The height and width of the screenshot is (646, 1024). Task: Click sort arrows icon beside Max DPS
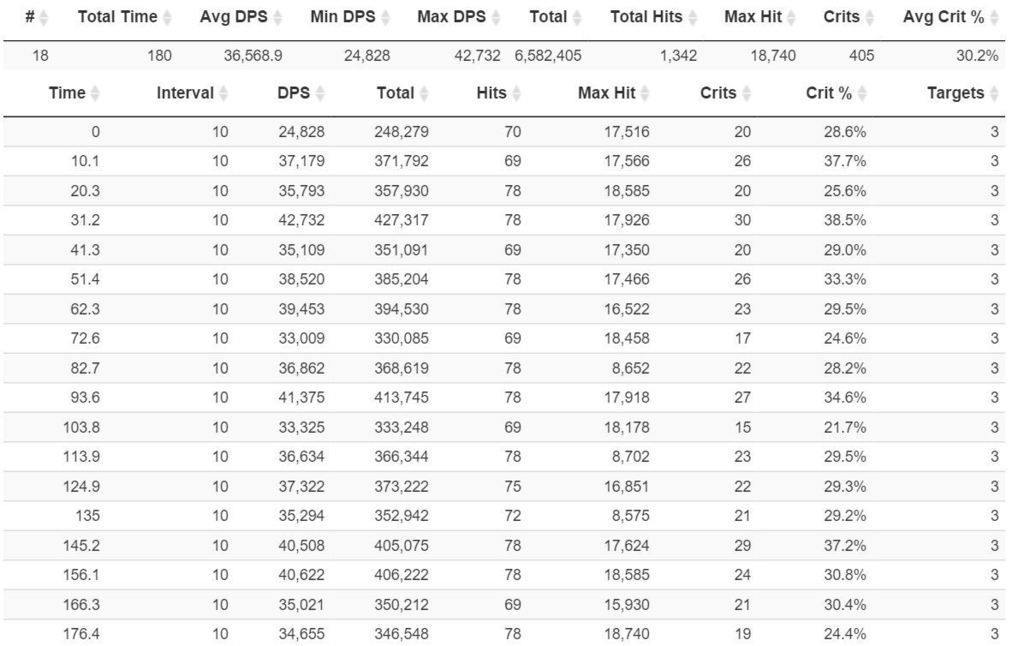pos(496,18)
